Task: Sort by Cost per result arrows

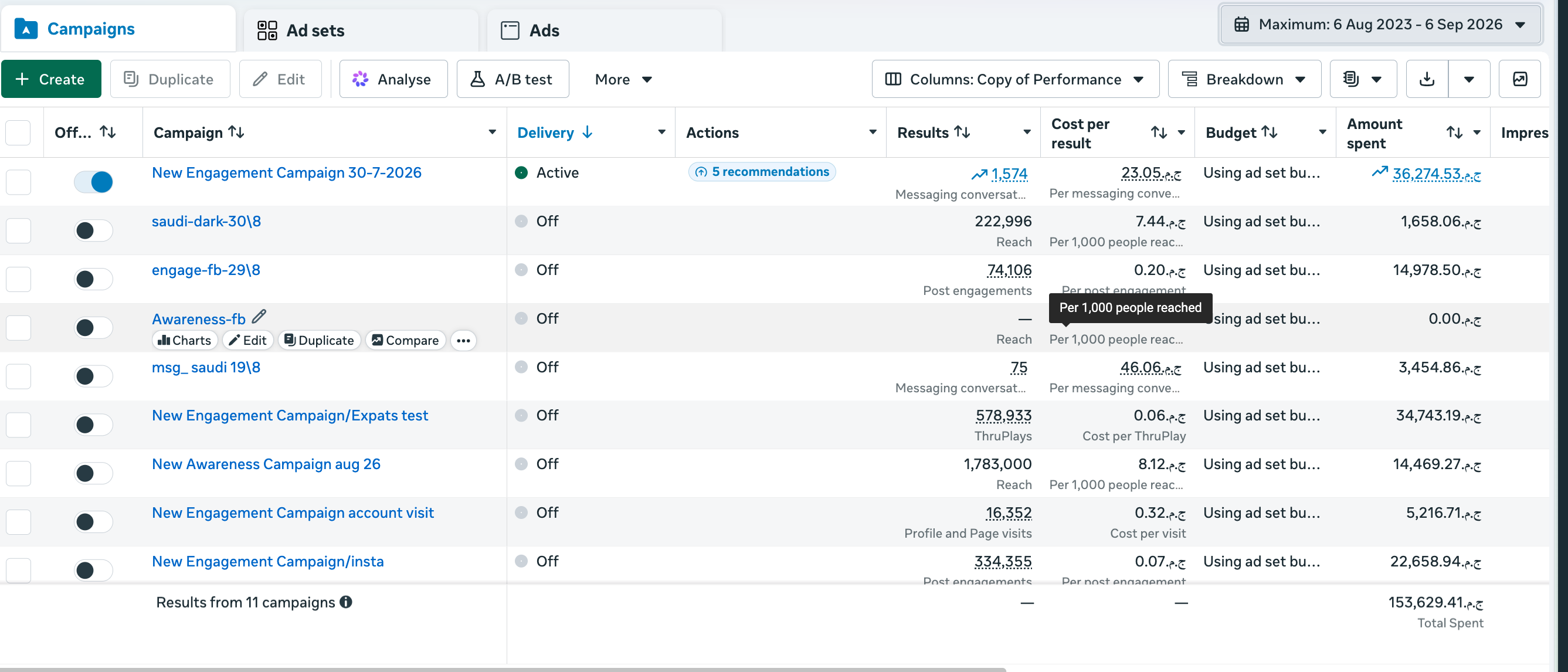Action: [x=1159, y=132]
